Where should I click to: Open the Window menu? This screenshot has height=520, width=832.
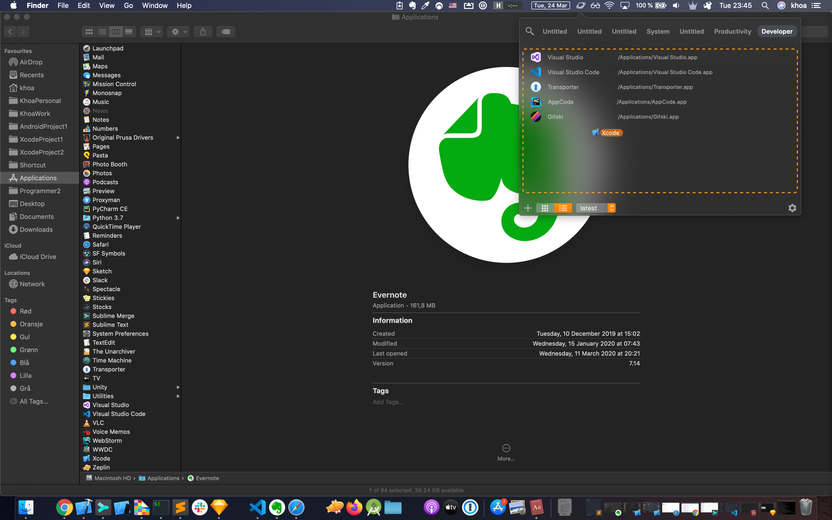155,5
